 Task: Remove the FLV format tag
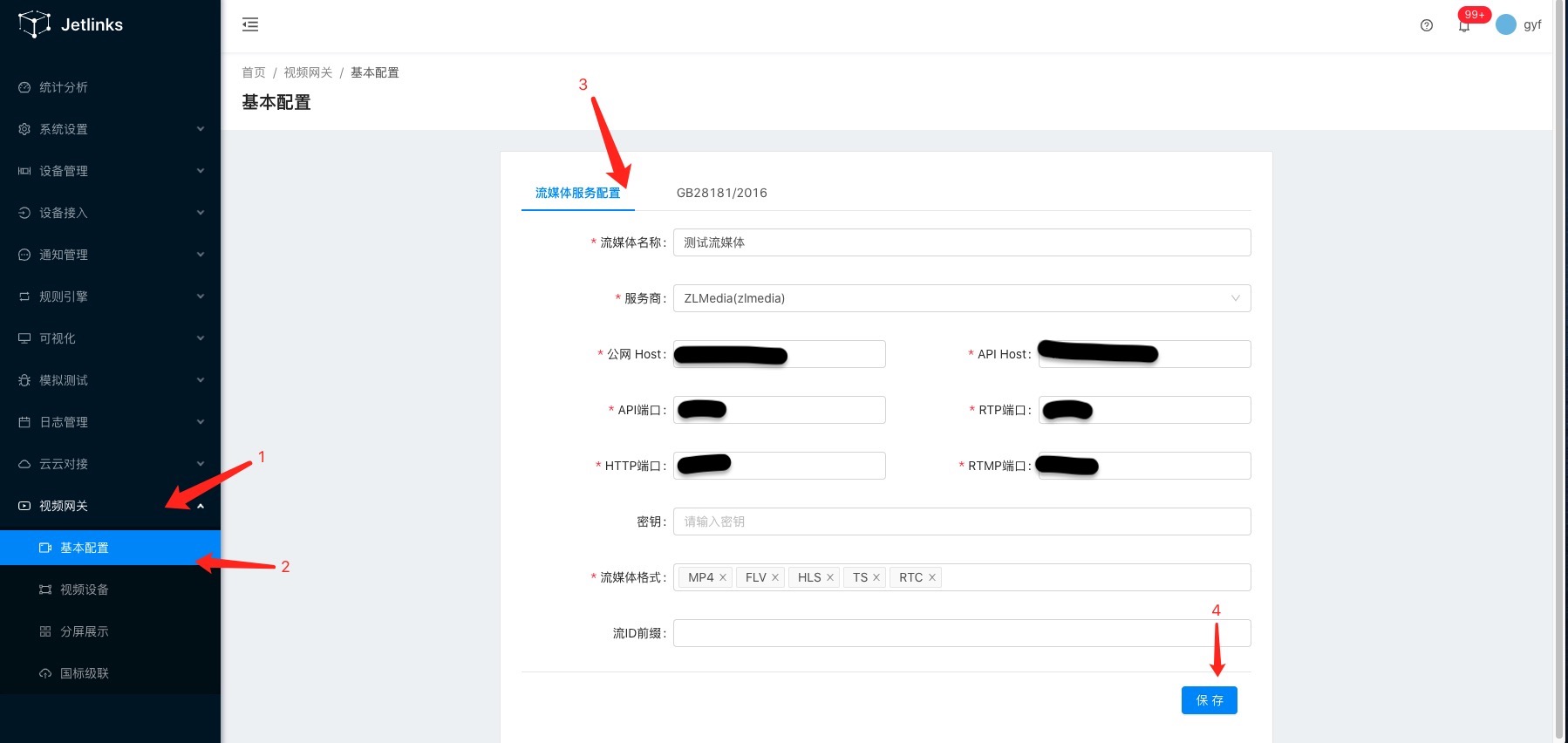775,577
